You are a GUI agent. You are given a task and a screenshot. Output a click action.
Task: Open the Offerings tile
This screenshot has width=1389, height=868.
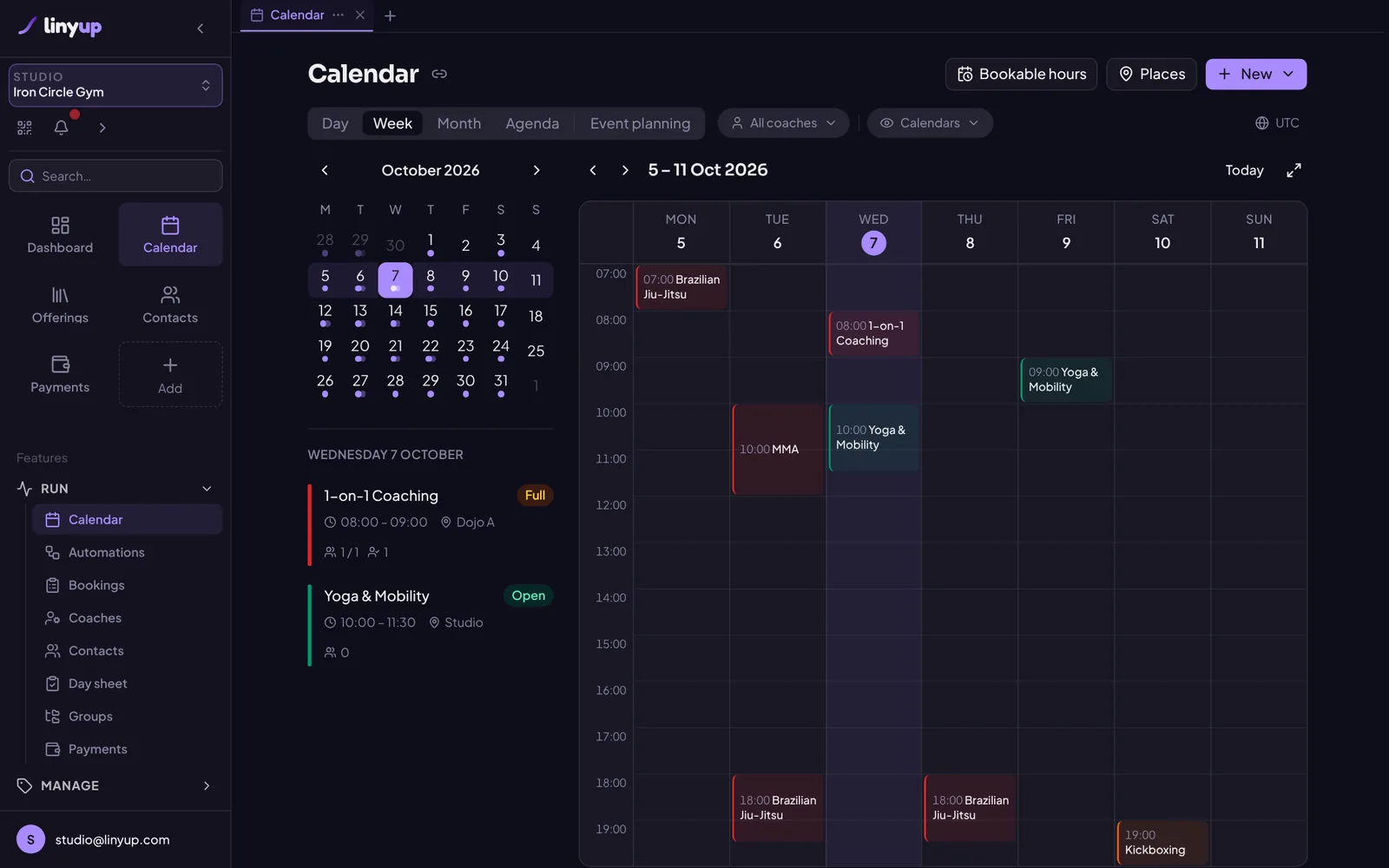tap(60, 305)
